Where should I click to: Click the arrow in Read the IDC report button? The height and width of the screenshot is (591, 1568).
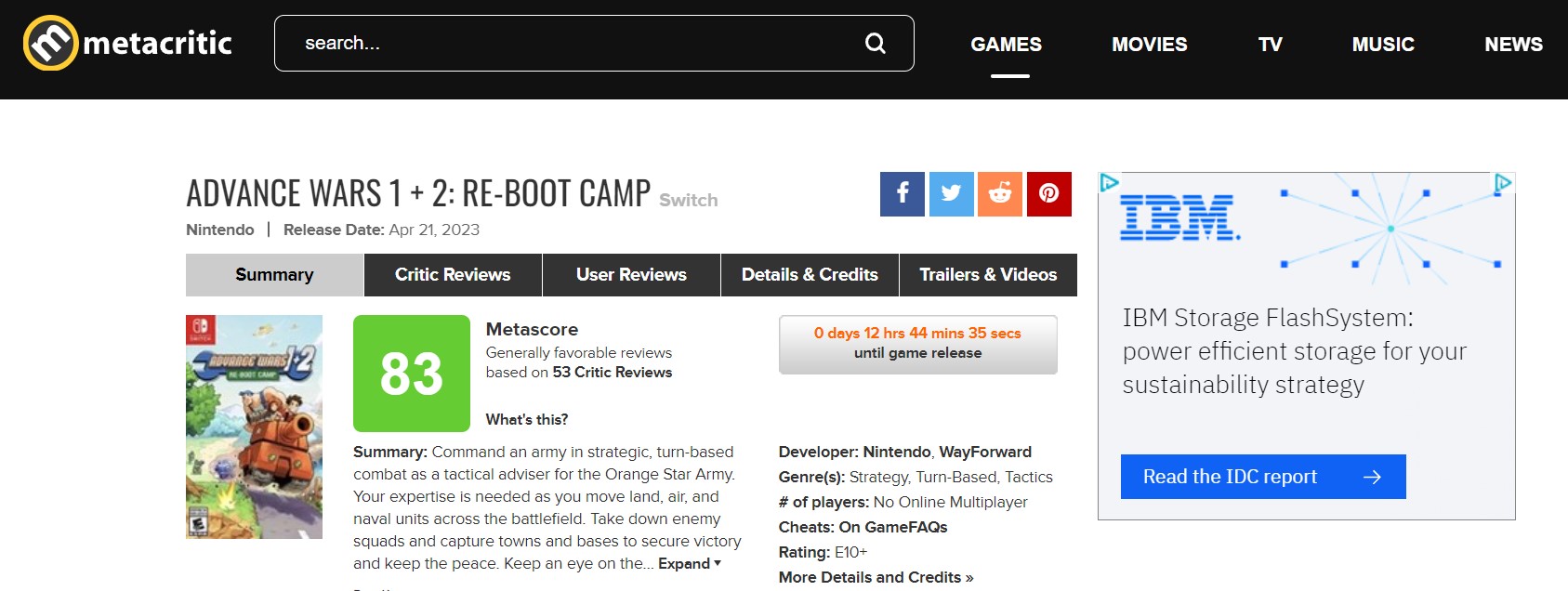tap(1372, 477)
